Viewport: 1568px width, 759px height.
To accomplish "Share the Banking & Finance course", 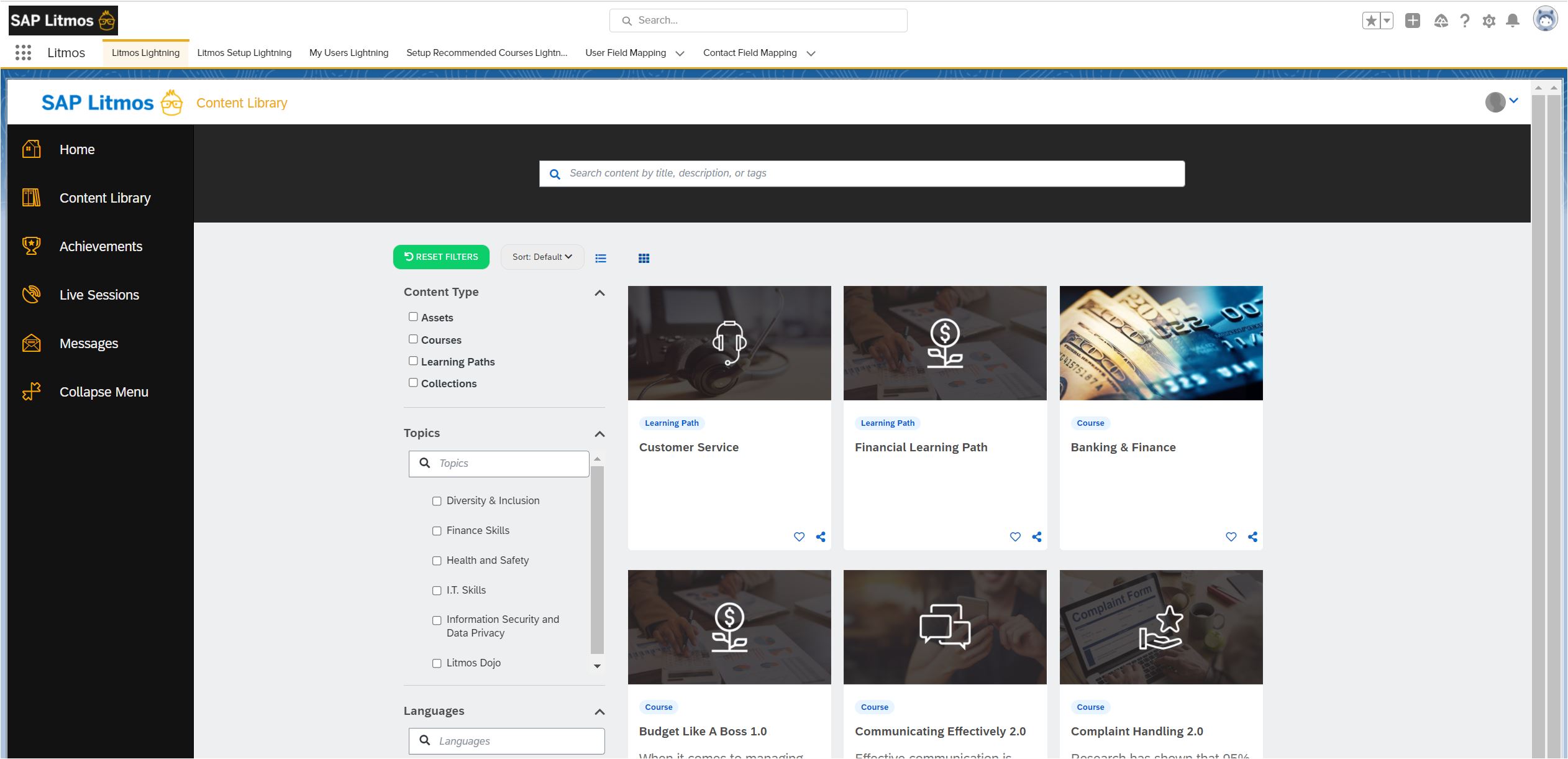I will click(x=1252, y=536).
